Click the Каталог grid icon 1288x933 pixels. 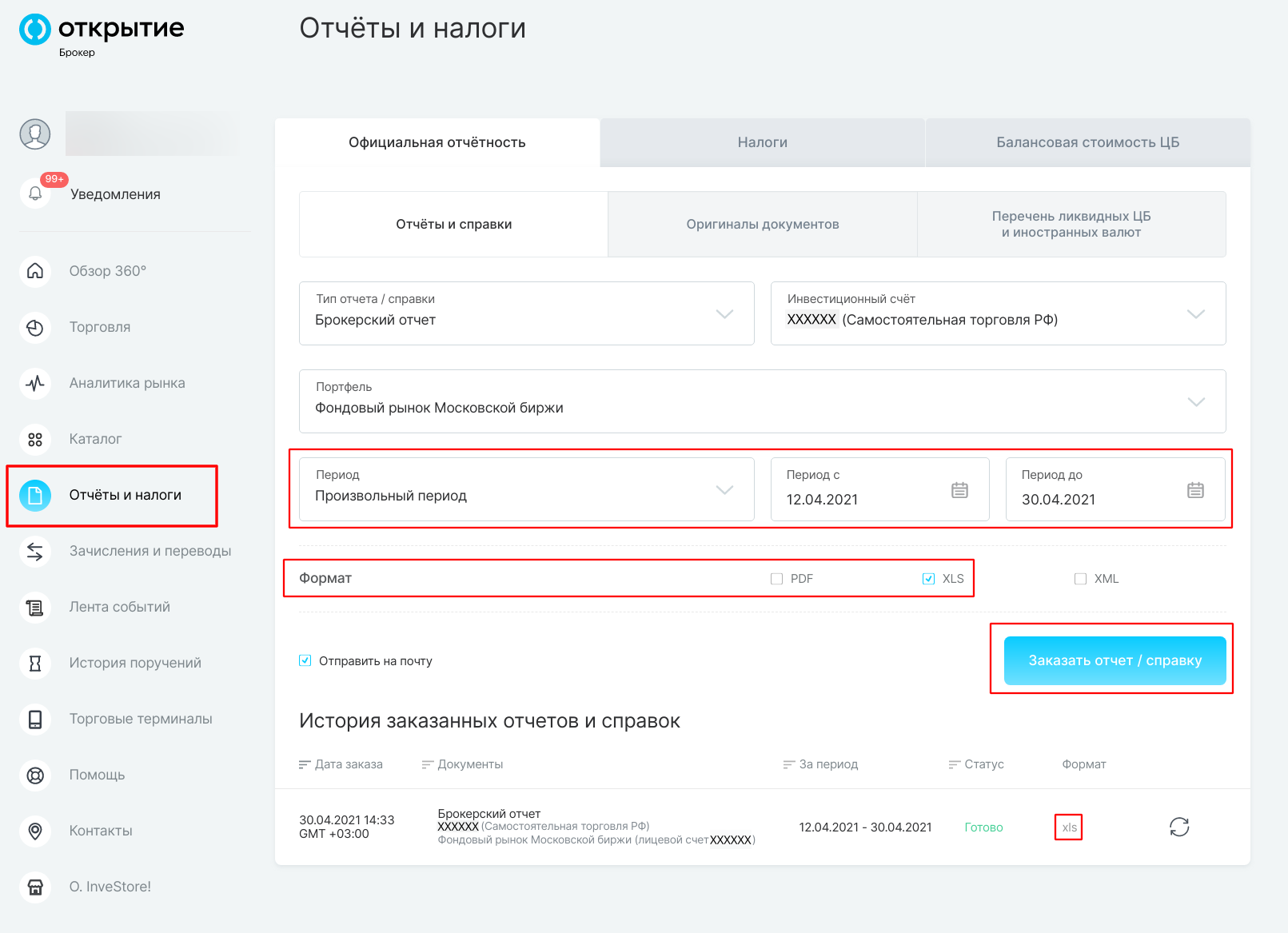35,439
